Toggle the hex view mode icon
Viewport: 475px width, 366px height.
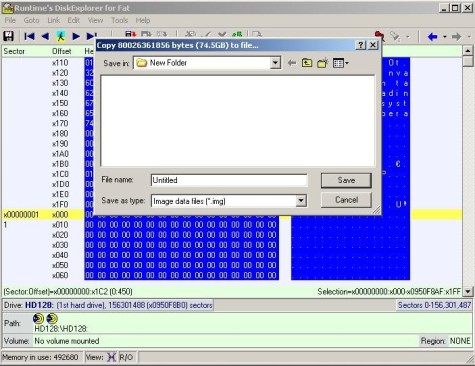(111, 357)
